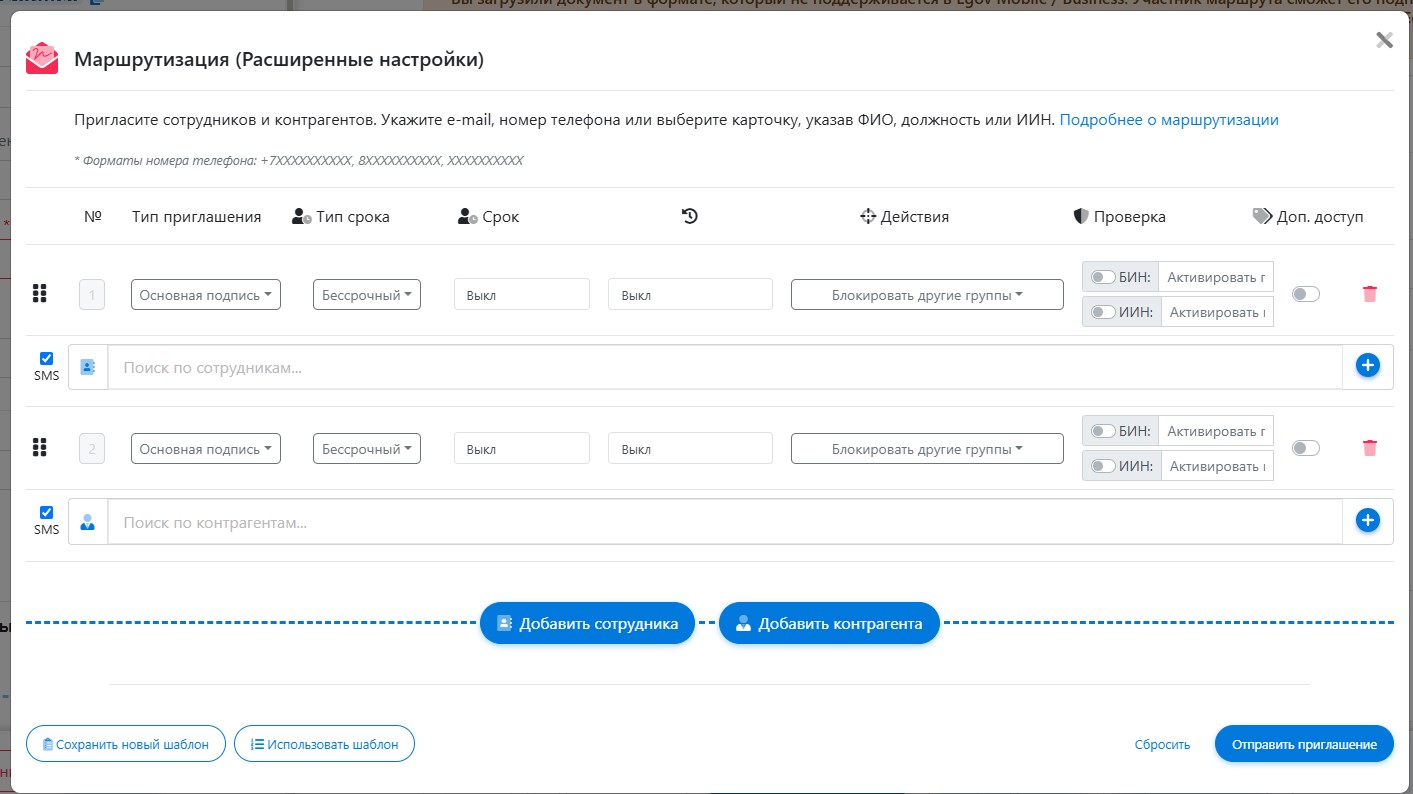Click the counterparty person icon

[x=88, y=521]
